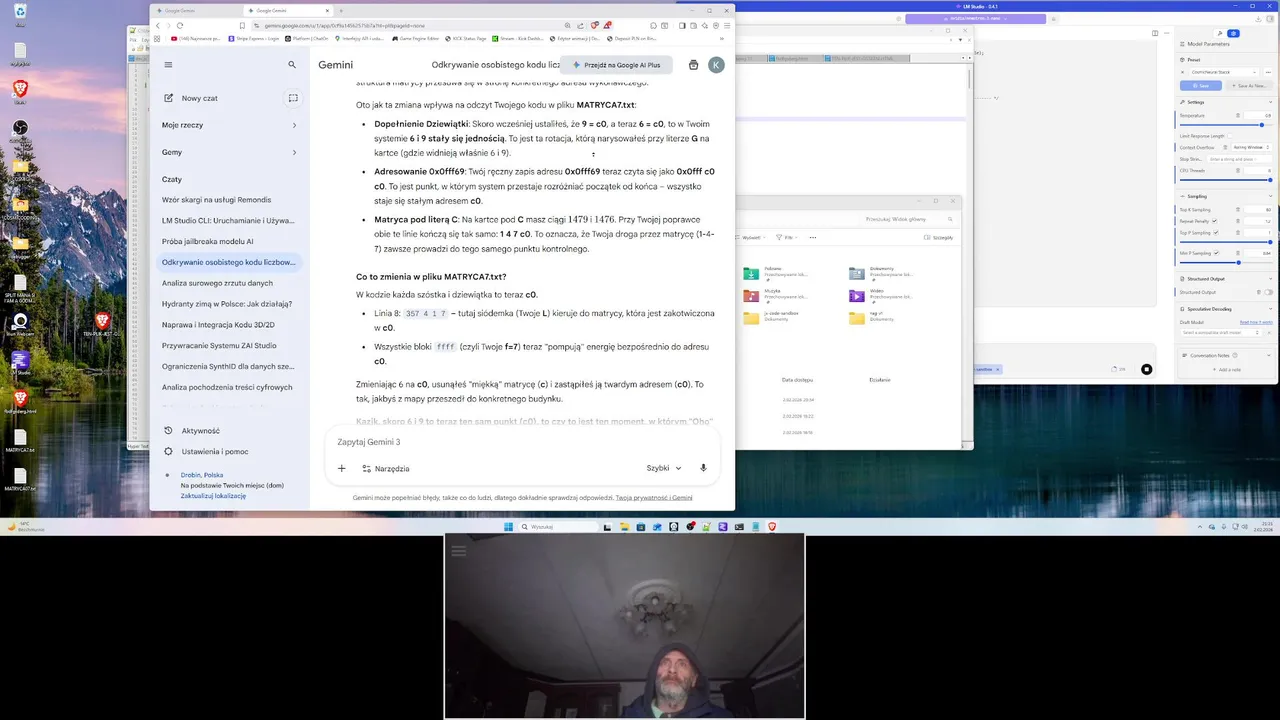Image resolution: width=1280 pixels, height=720 pixels.
Task: Click the browser back arrow
Action: [157, 25]
